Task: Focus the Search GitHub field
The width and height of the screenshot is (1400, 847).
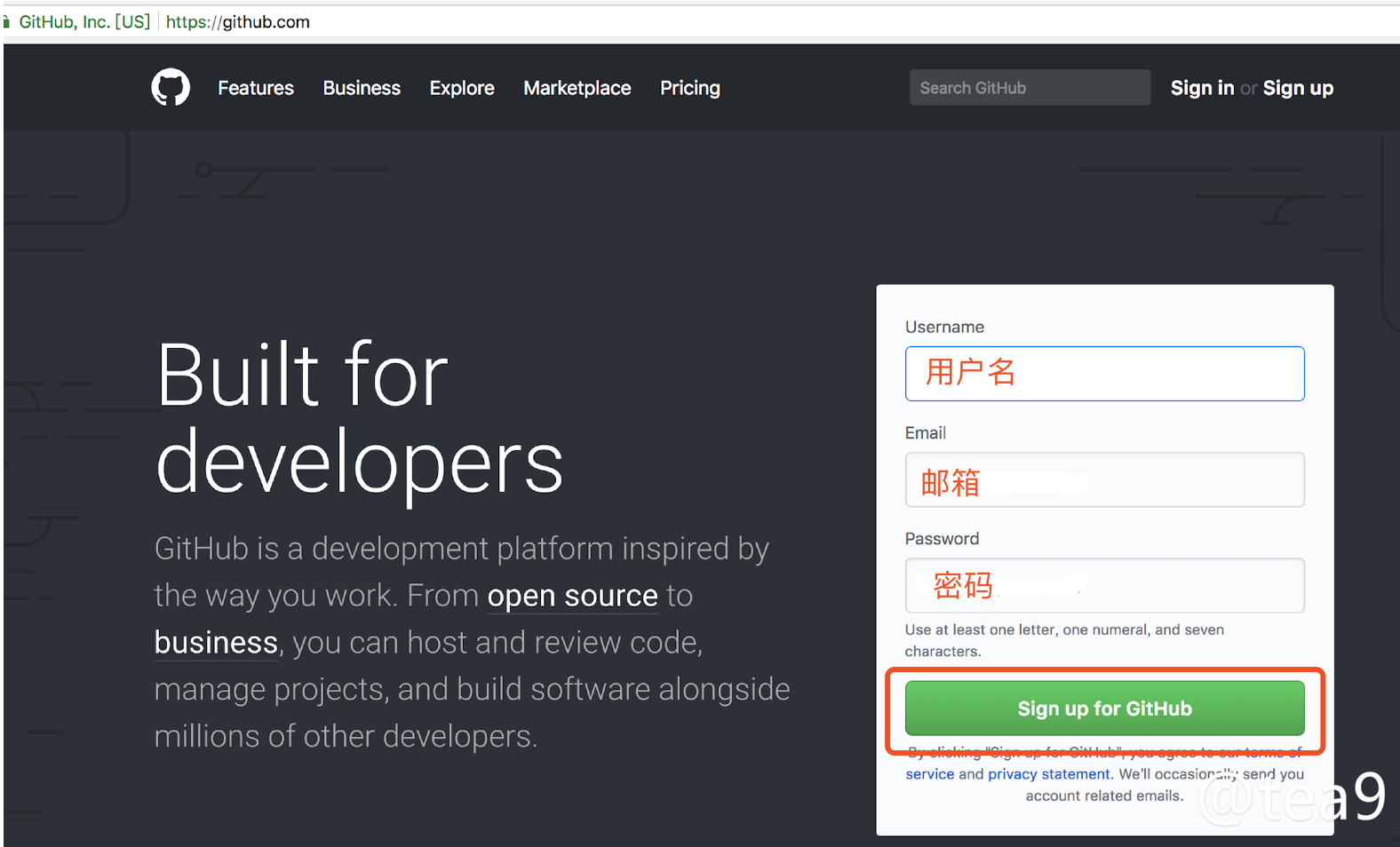Action: (1030, 88)
